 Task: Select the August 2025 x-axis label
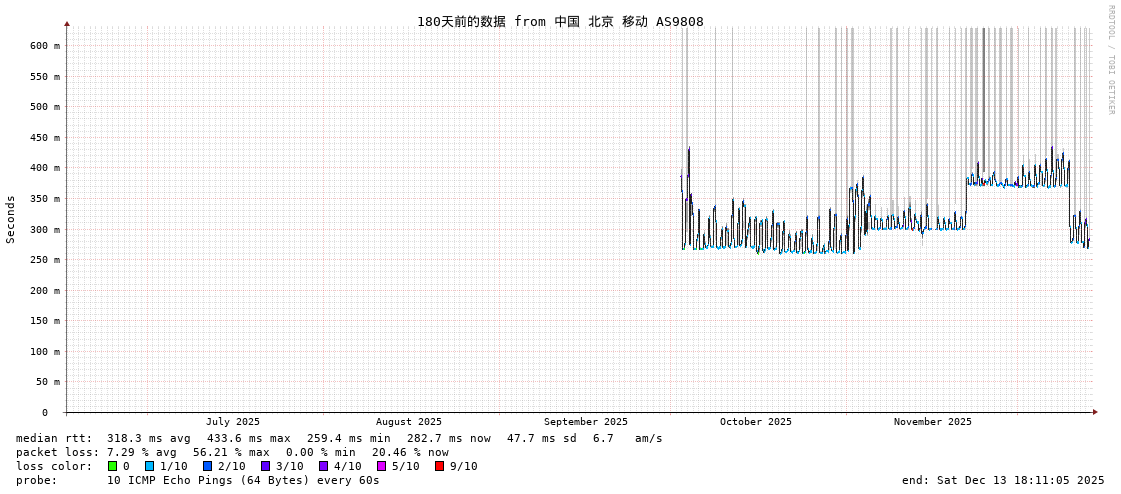[408, 422]
